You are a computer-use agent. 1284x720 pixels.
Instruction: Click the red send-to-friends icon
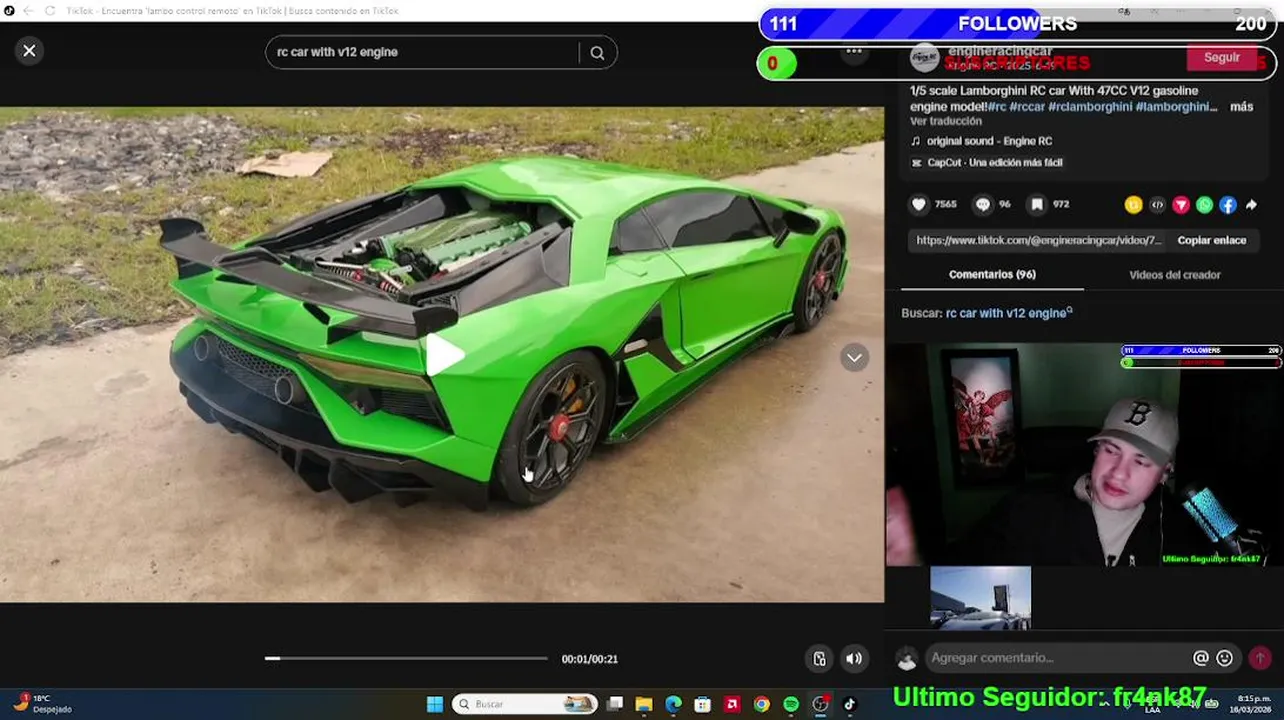[1181, 205]
